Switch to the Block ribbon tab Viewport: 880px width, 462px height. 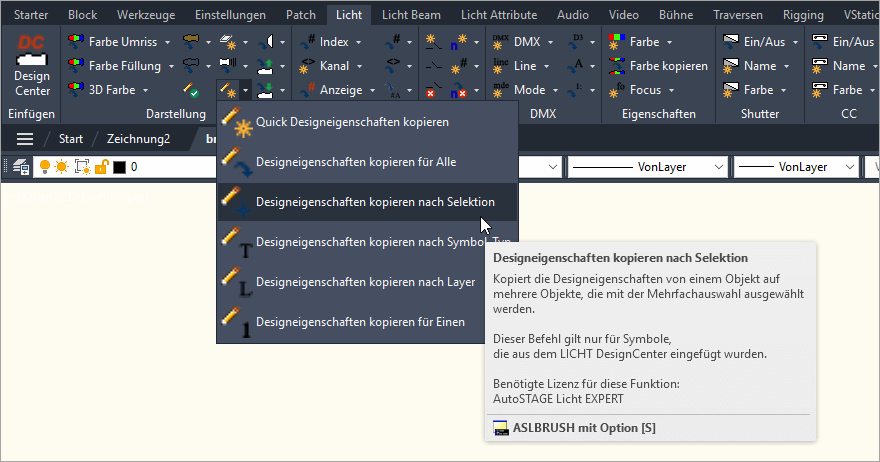click(82, 15)
